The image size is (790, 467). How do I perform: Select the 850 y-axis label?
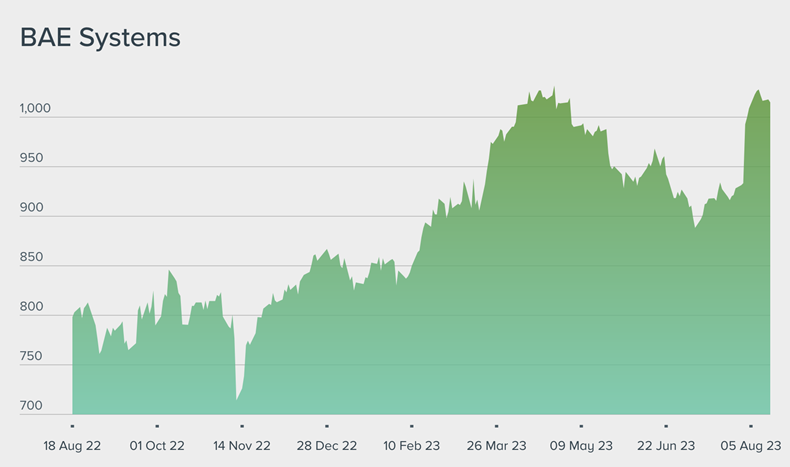31,257
